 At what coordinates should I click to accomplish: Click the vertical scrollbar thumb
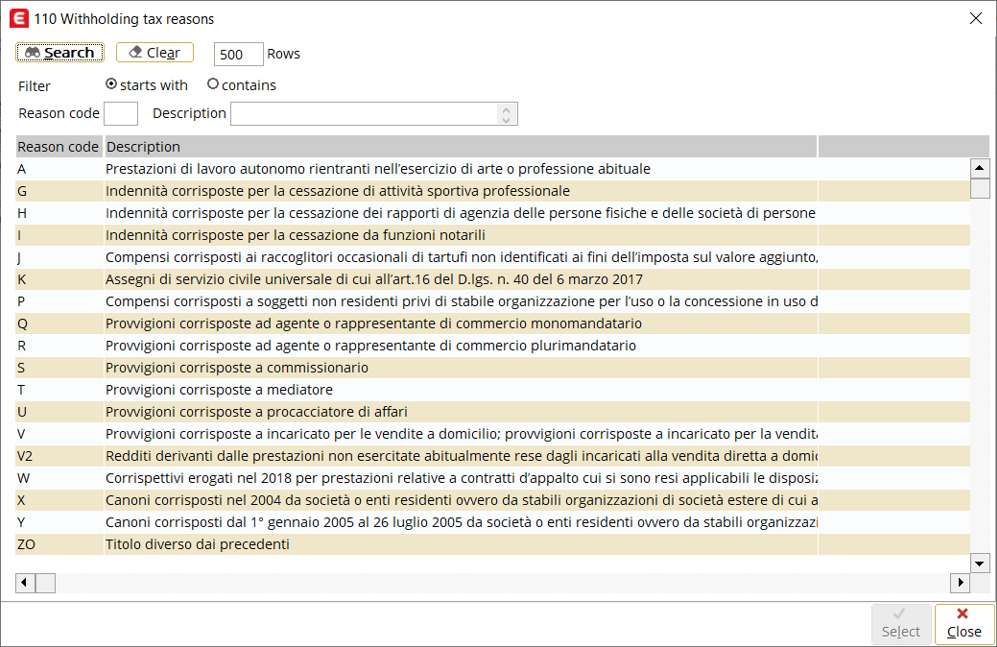coord(979,189)
